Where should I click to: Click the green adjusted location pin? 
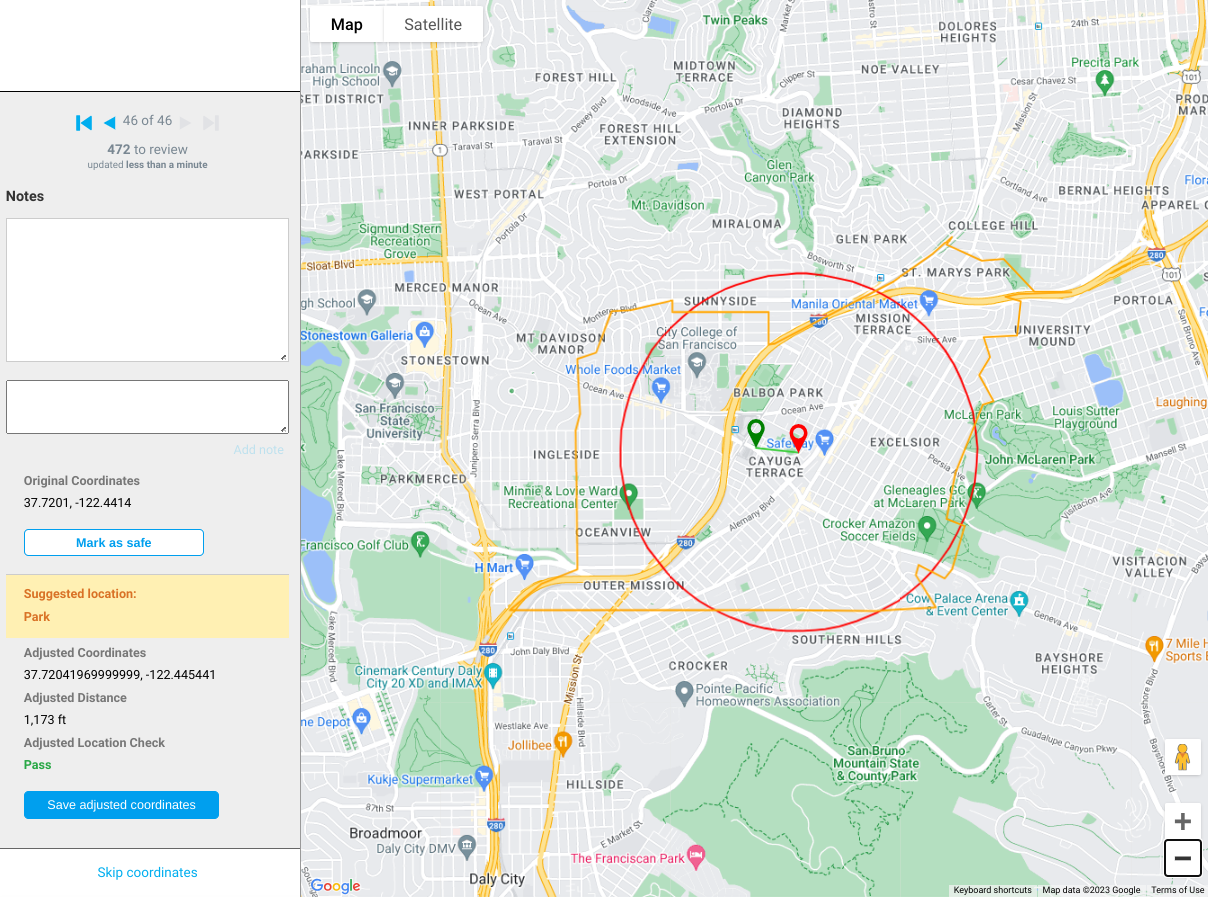click(x=755, y=432)
